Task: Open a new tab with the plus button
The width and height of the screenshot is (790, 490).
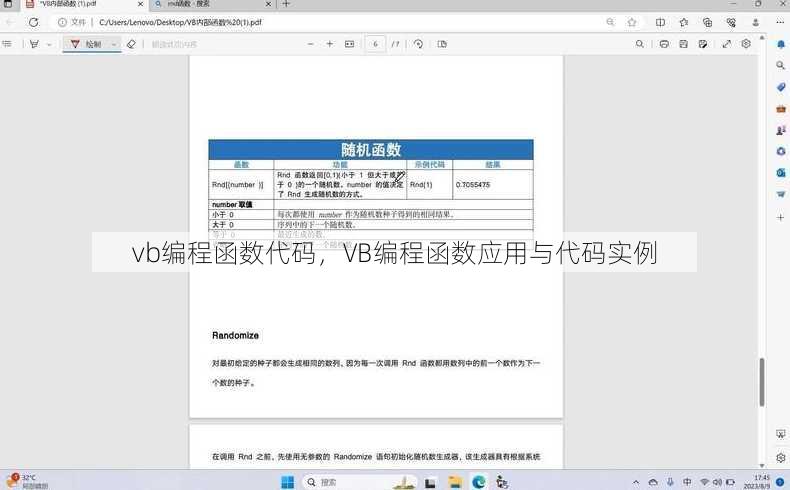Action: pos(286,4)
